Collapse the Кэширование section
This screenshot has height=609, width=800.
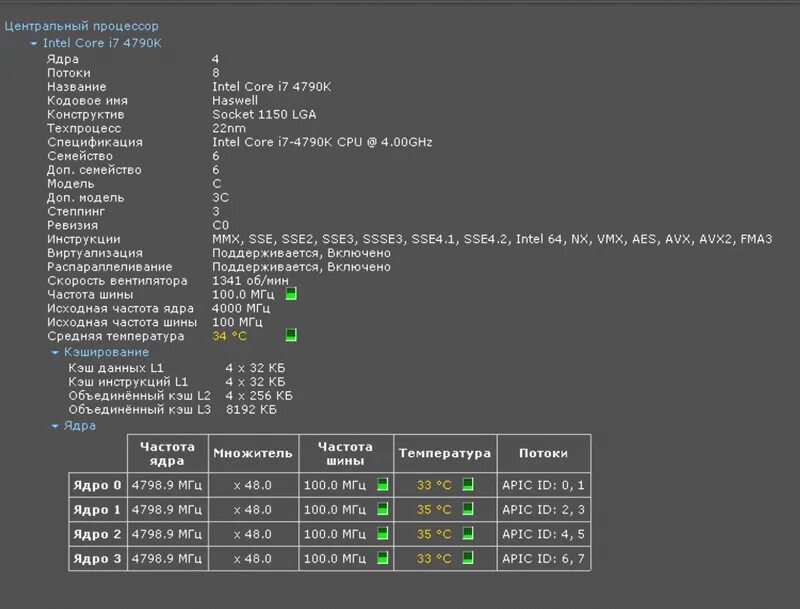[x=55, y=352]
